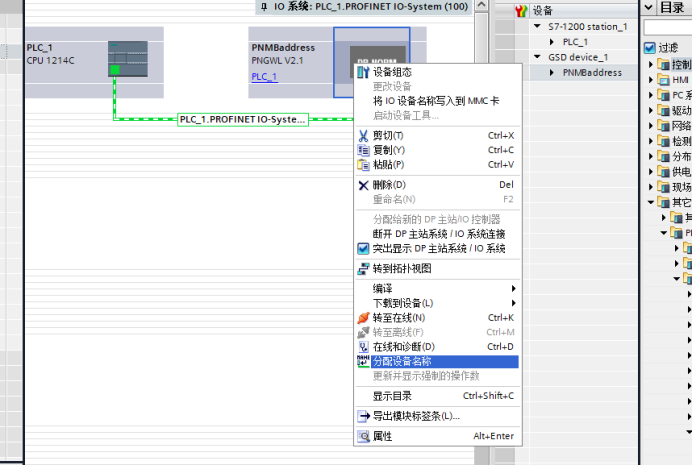Click 剪切(T) in the context menu
The image size is (692, 466).
click(437, 135)
